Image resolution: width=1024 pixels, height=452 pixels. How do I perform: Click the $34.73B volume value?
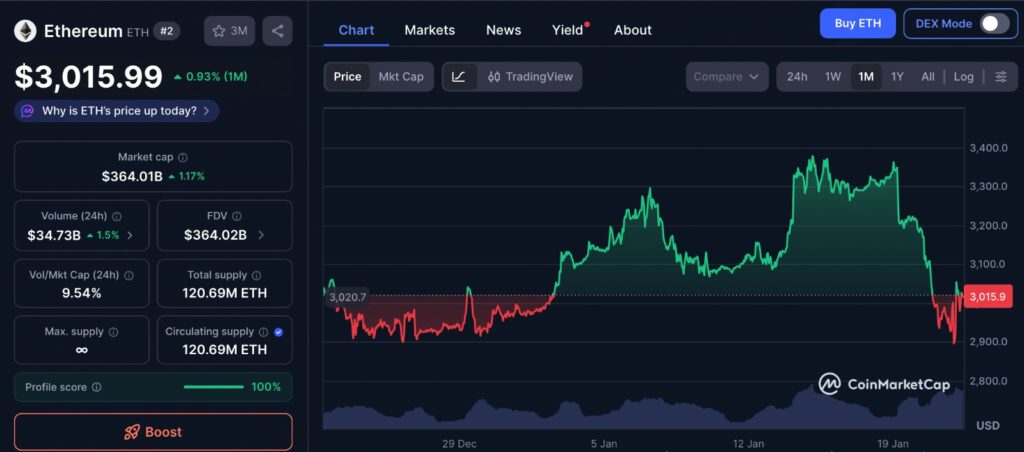54,235
